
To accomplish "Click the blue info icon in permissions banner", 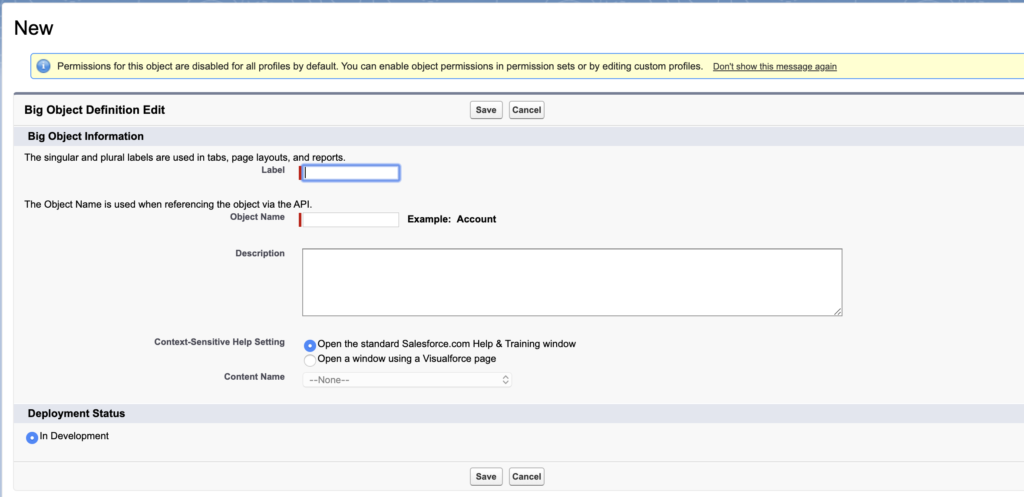I will pyautogui.click(x=44, y=66).
